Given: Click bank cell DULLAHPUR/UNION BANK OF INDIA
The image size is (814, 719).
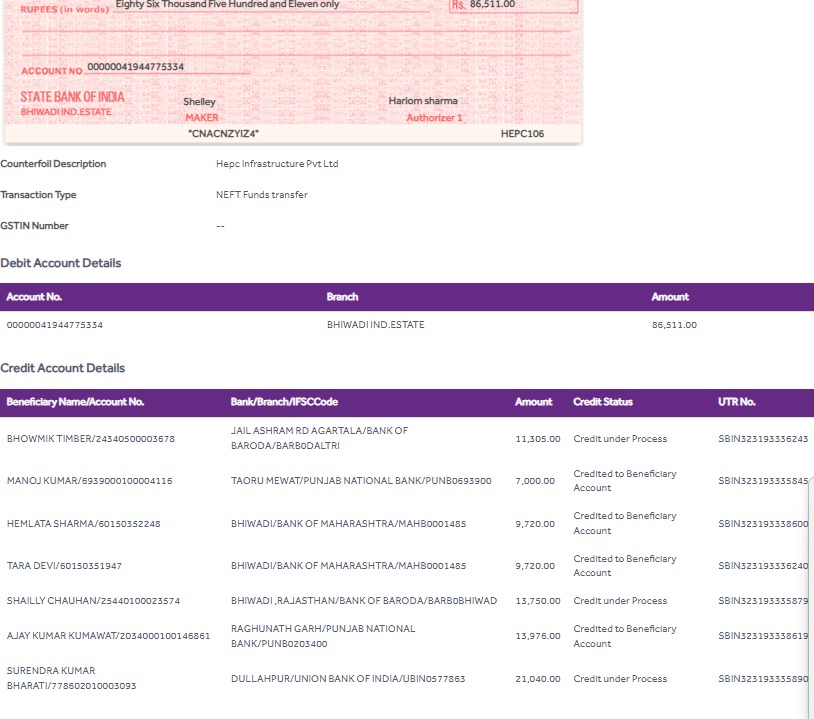Looking at the screenshot, I should pyautogui.click(x=348, y=679).
